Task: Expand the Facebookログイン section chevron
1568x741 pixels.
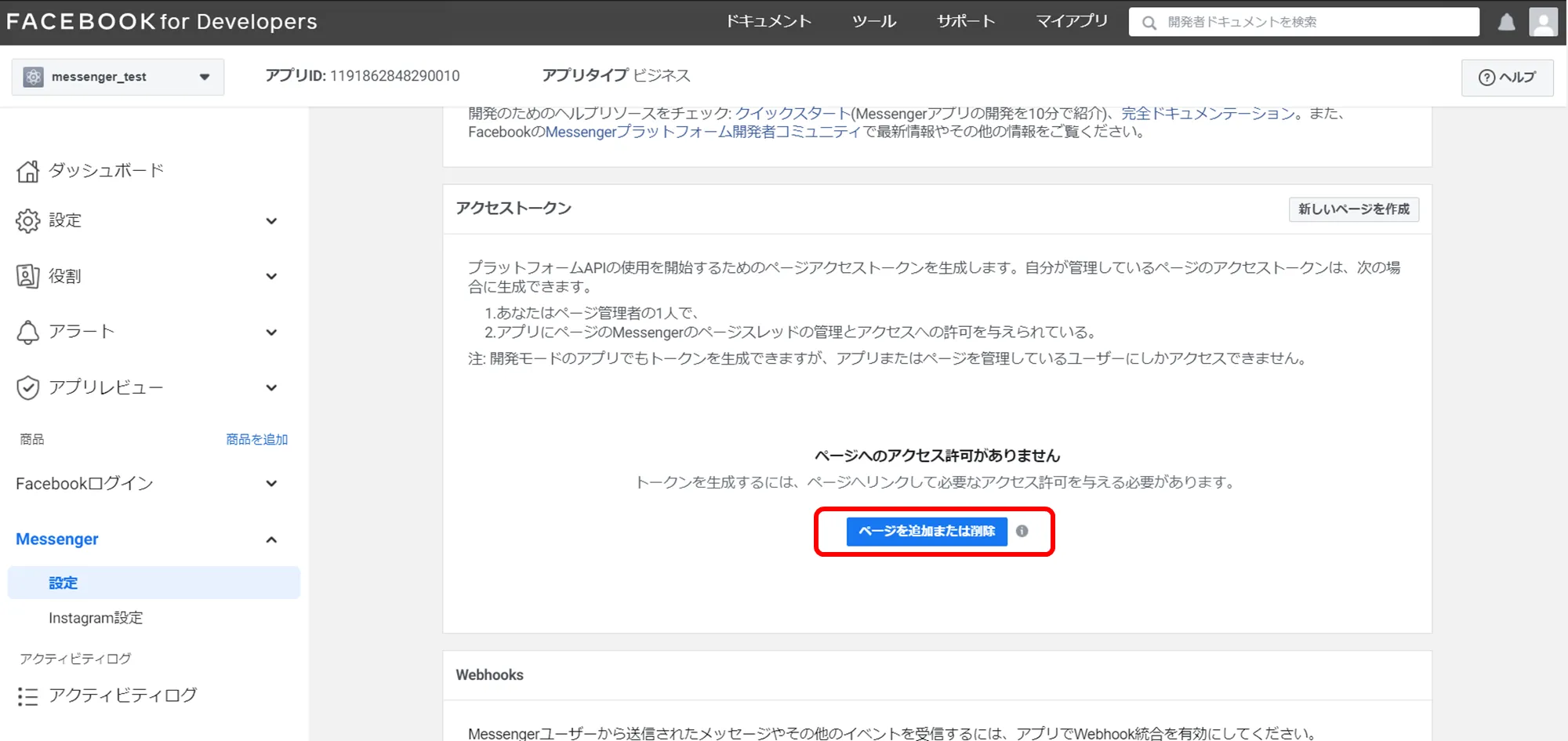Action: 271,484
